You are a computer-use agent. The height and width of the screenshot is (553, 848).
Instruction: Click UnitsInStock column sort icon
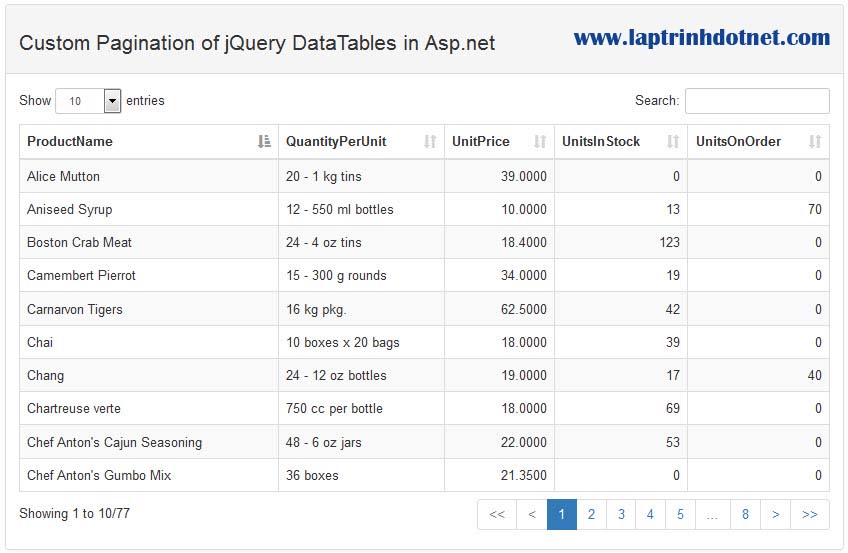pos(673,142)
